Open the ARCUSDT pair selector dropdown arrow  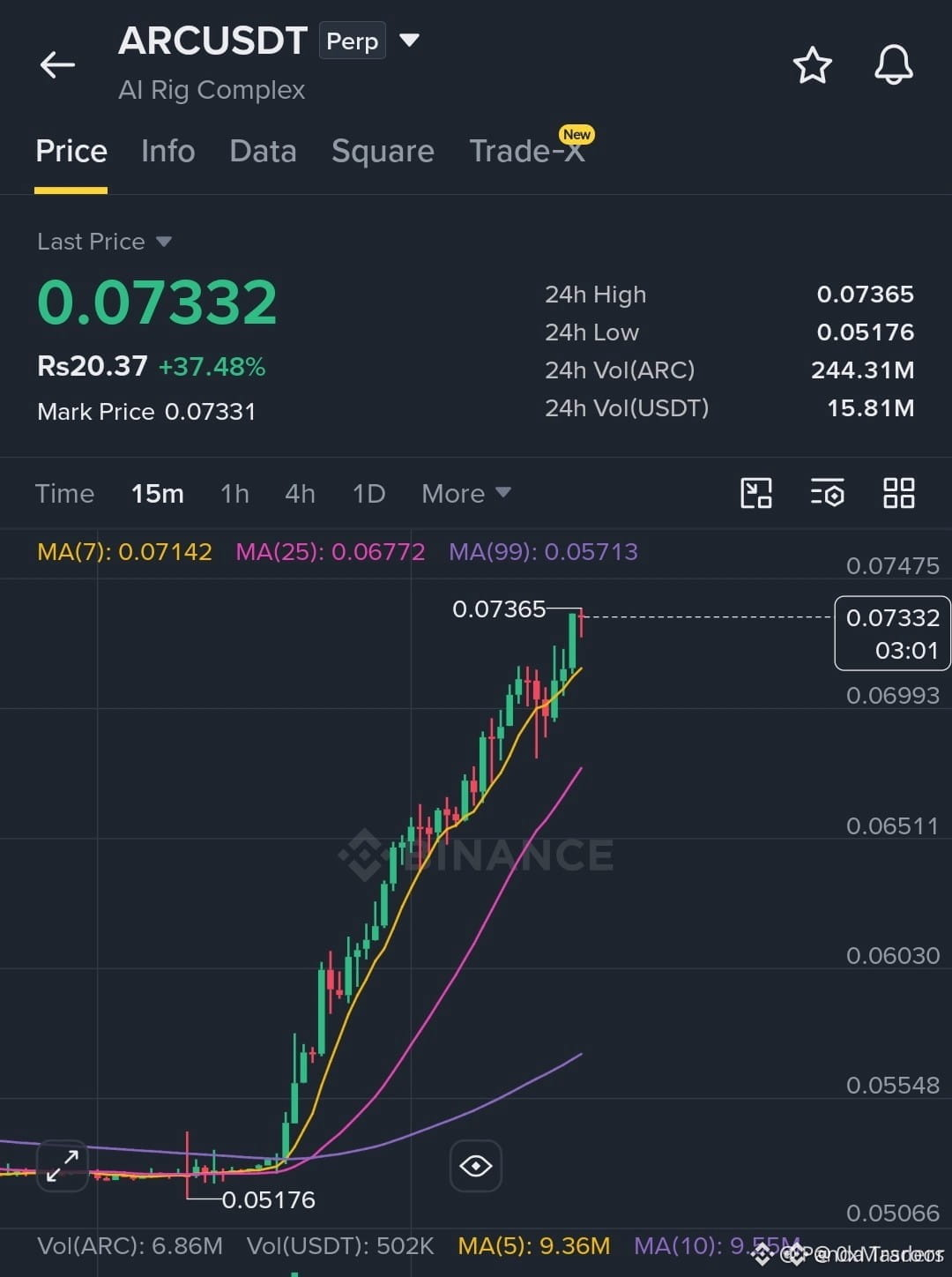pyautogui.click(x=409, y=40)
